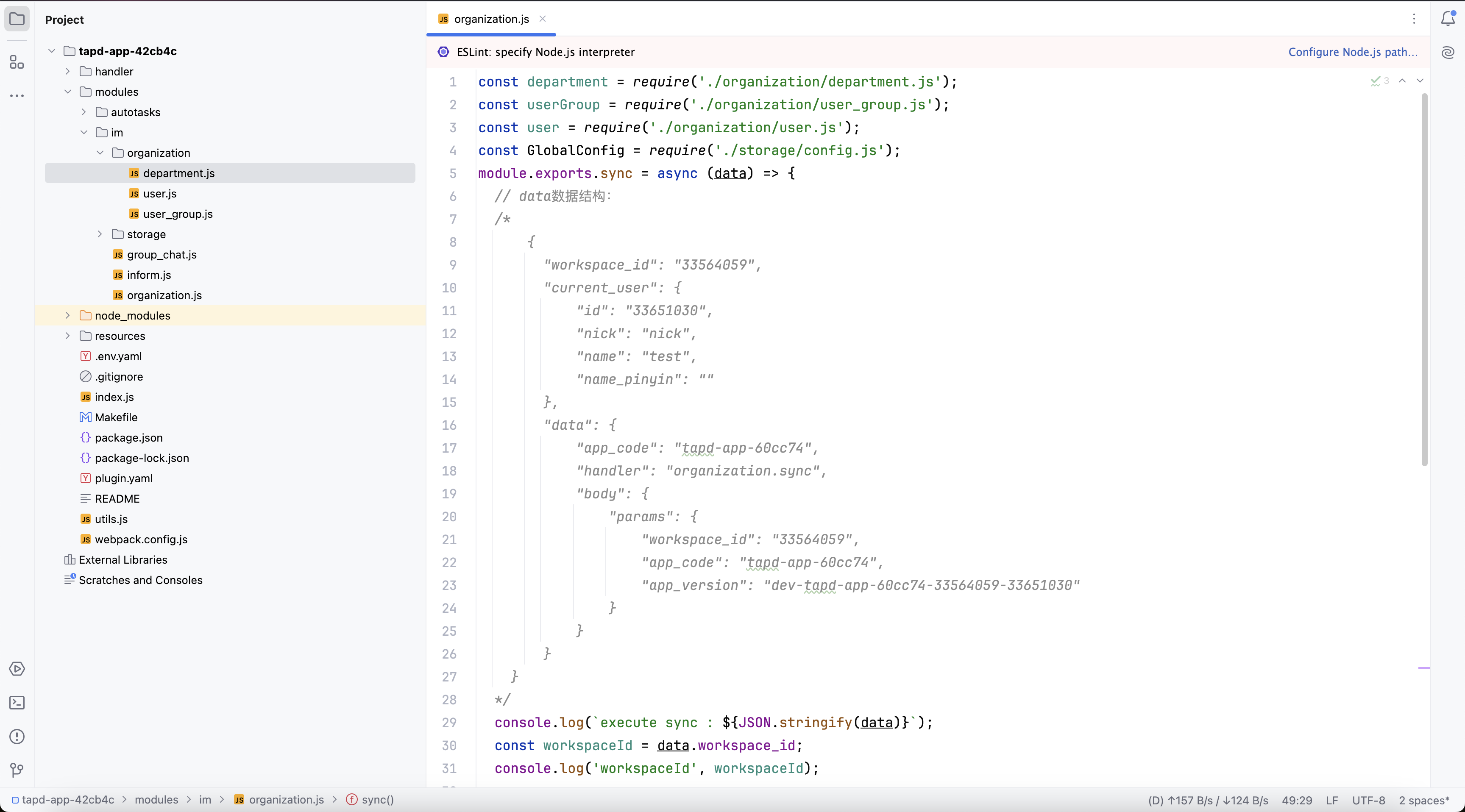Screen dimensions: 1465x812
Task: Select the README file
Action: (117, 499)
